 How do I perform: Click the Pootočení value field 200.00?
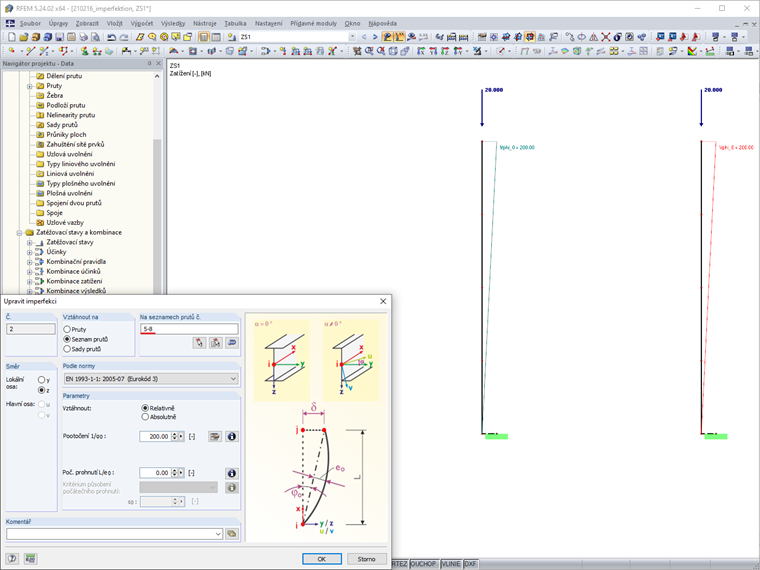coord(155,436)
